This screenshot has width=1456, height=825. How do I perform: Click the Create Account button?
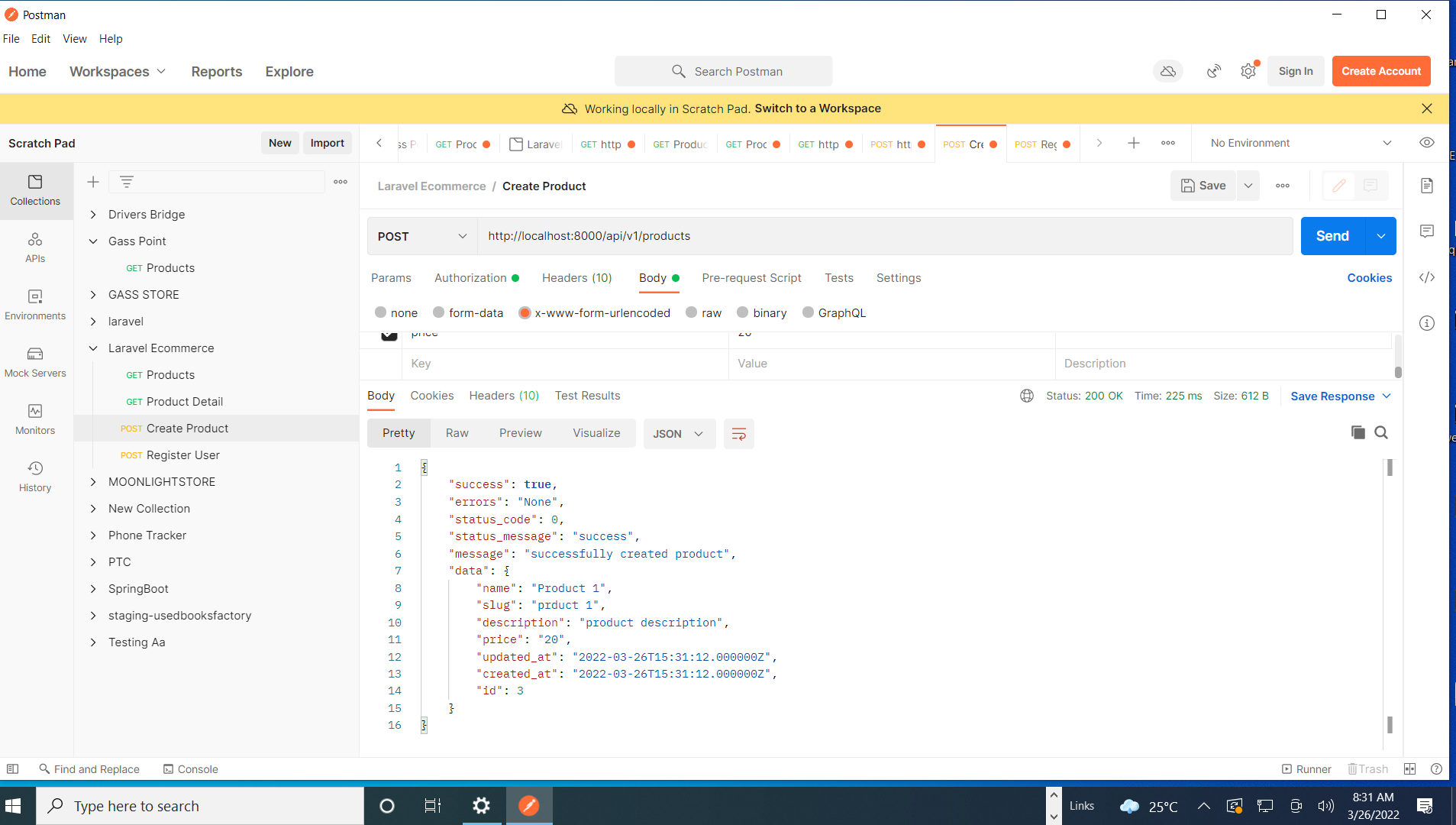pos(1381,71)
